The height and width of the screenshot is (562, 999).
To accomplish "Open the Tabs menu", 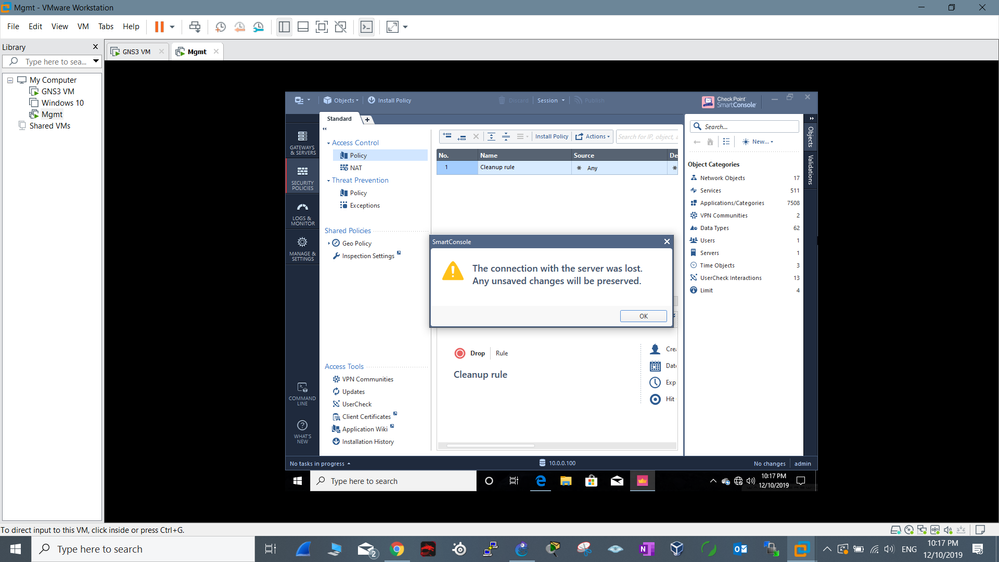I will pos(106,27).
